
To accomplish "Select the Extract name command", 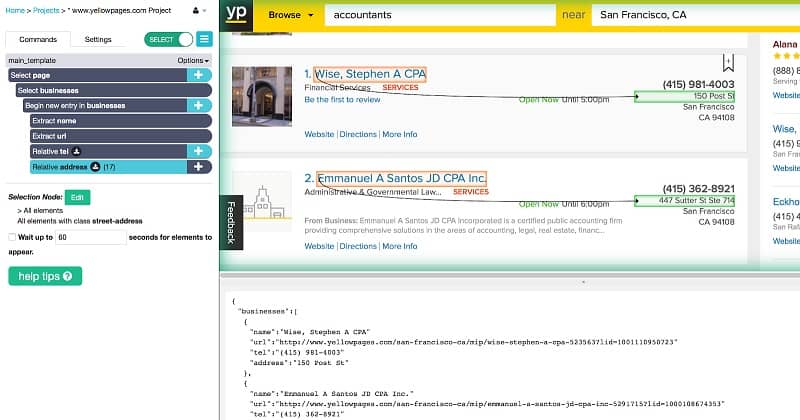I will (120, 121).
